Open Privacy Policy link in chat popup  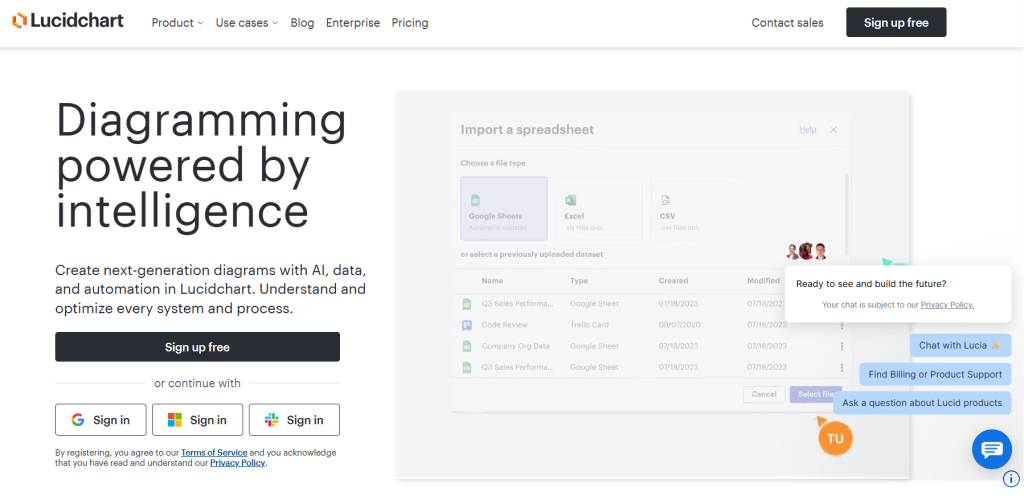tap(948, 305)
